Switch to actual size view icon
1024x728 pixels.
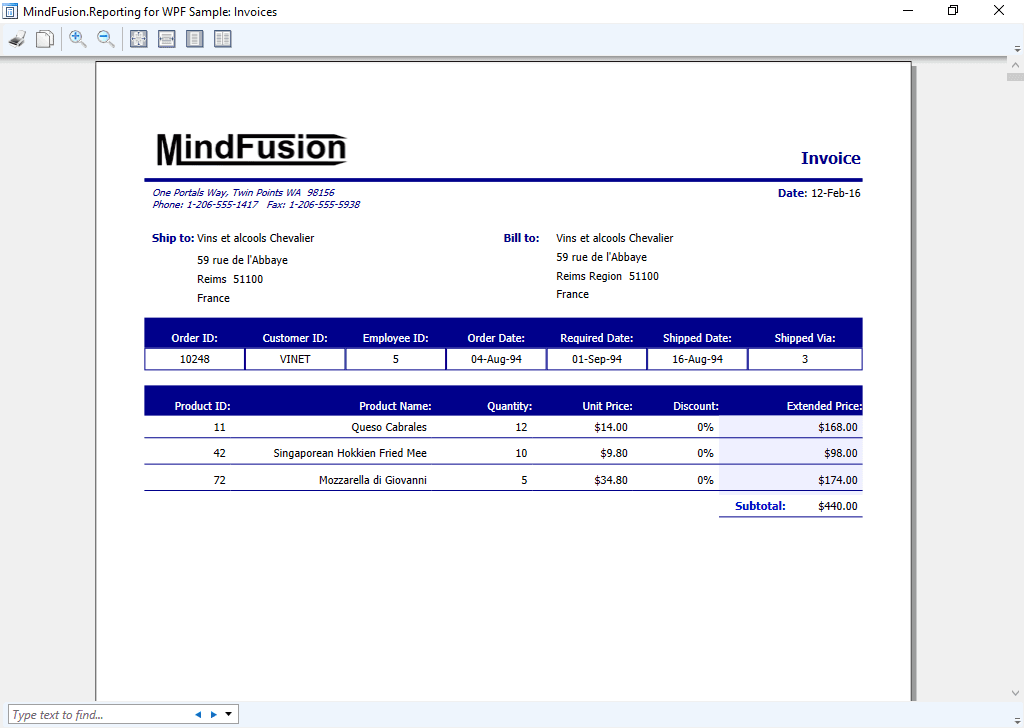[138, 39]
